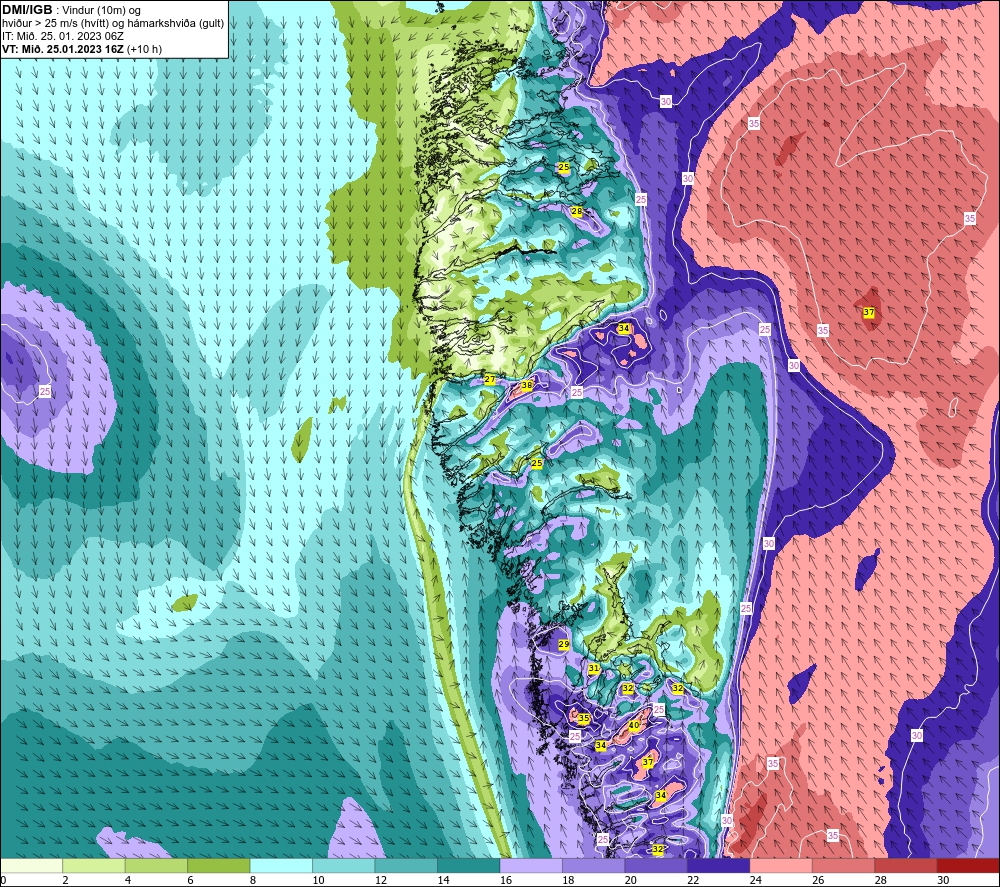Click the legend scale number 8

point(253,880)
